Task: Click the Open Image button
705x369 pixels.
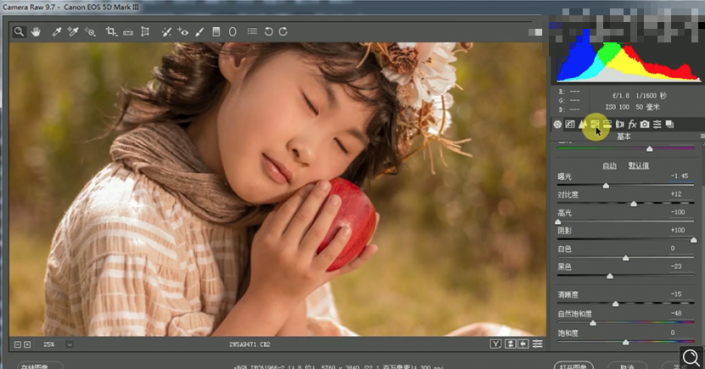Action: (573, 366)
